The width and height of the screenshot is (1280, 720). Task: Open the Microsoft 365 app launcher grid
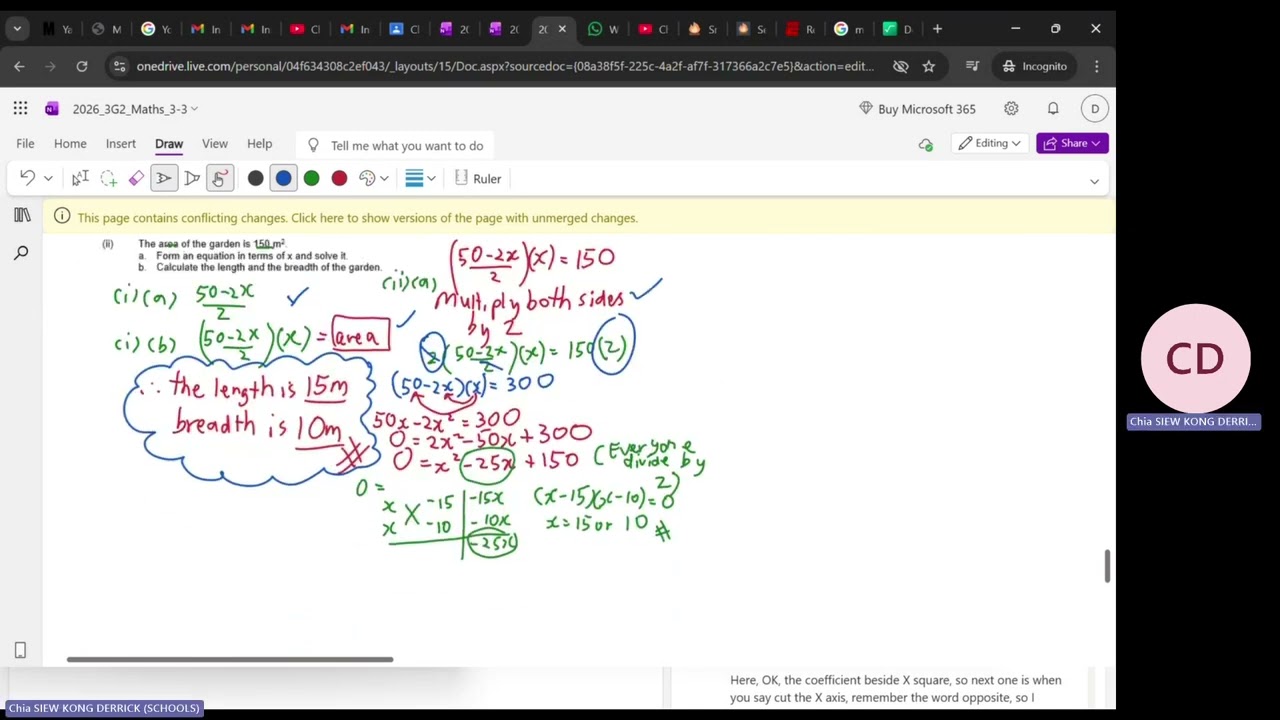pos(20,108)
